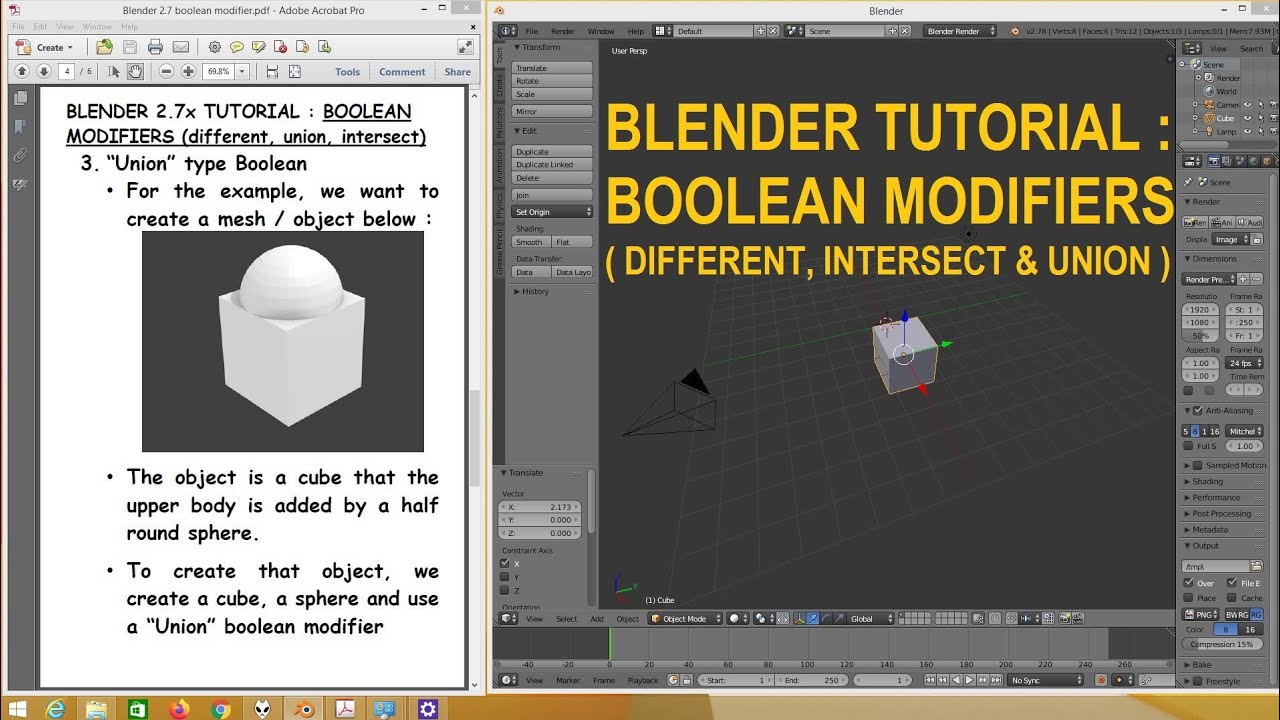This screenshot has width=1280, height=720.
Task: Enable the Y constraint axis checkbox
Action: coord(505,577)
